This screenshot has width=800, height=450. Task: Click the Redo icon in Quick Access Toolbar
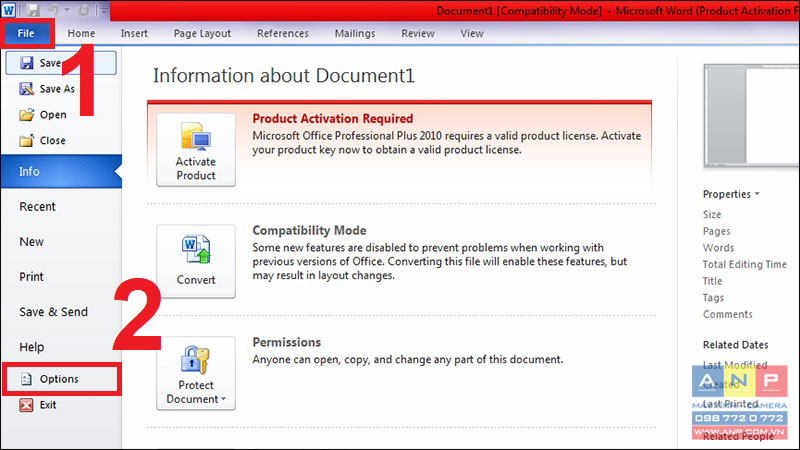pos(84,10)
